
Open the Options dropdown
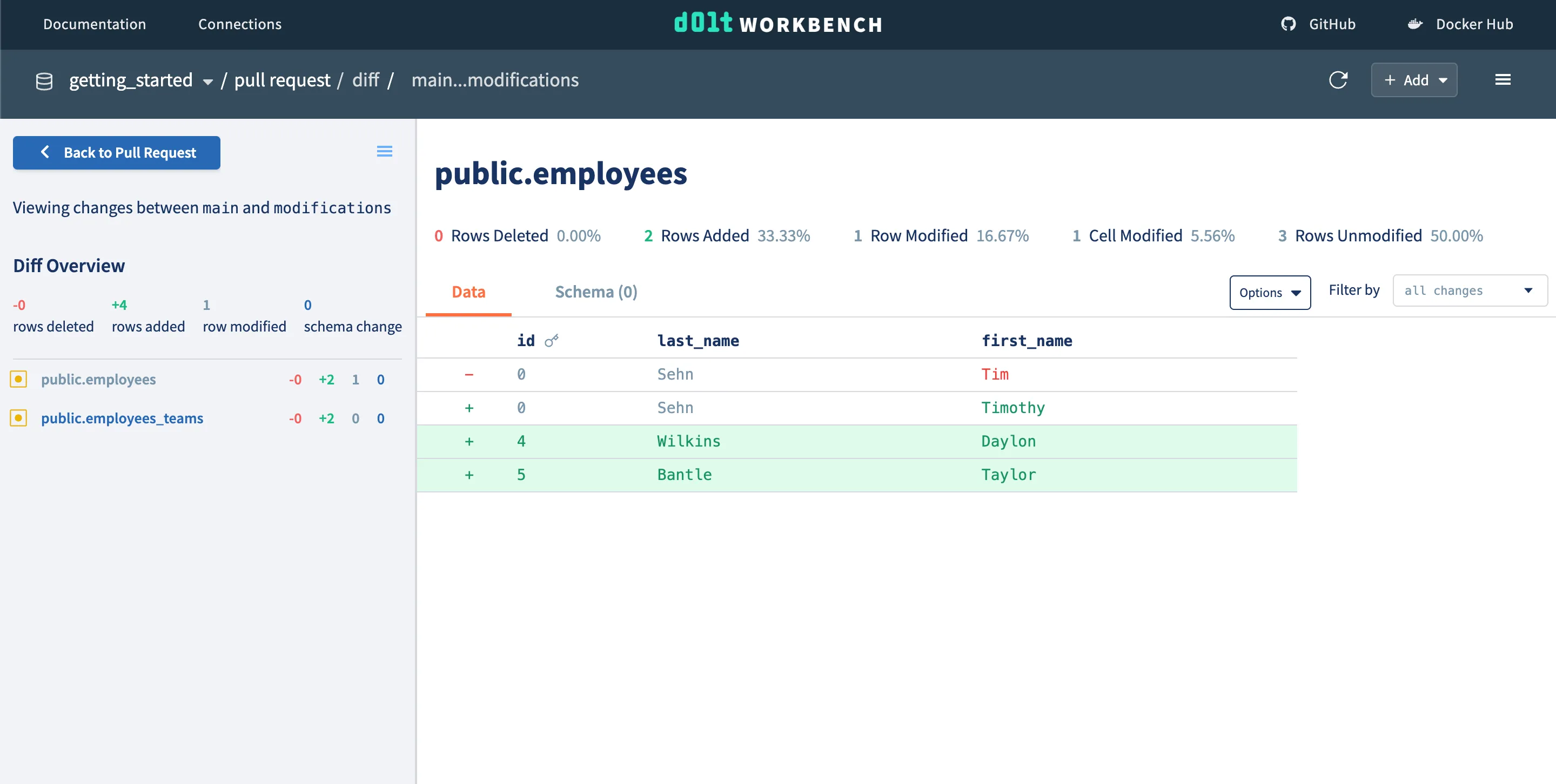tap(1270, 292)
